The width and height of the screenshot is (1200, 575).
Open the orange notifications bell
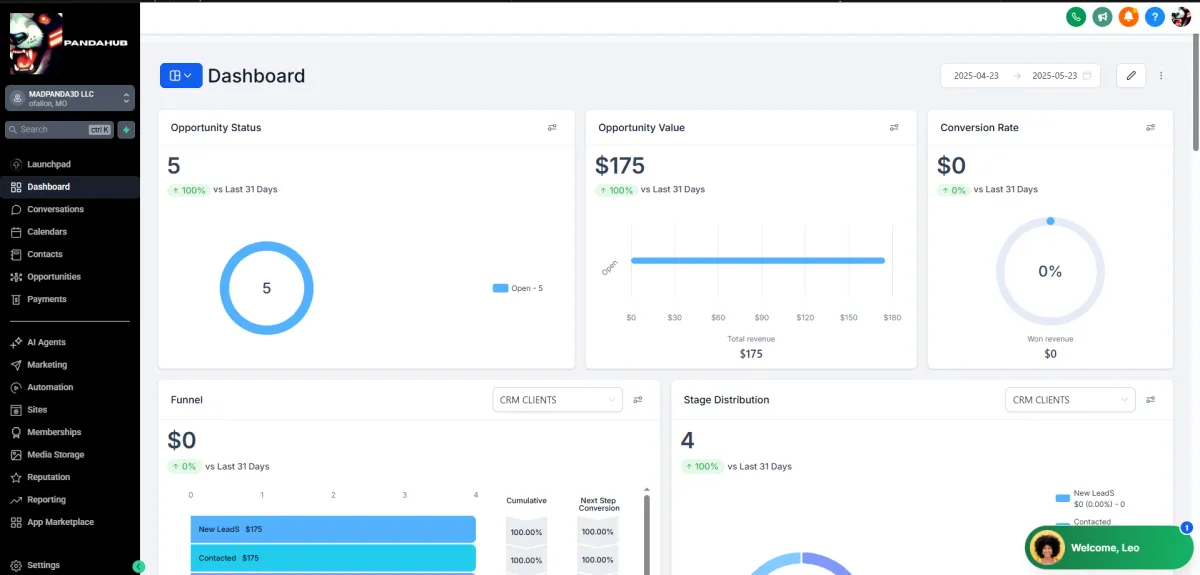click(x=1129, y=16)
